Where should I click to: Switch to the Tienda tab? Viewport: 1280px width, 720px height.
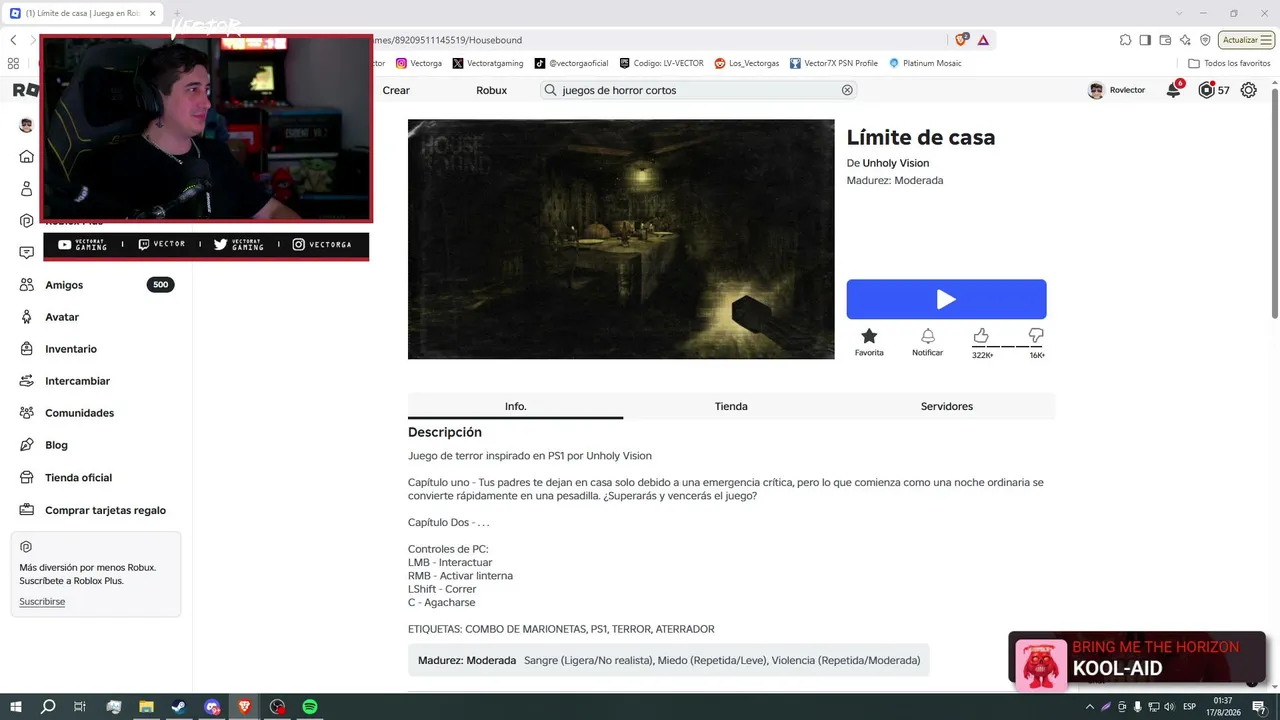[731, 406]
